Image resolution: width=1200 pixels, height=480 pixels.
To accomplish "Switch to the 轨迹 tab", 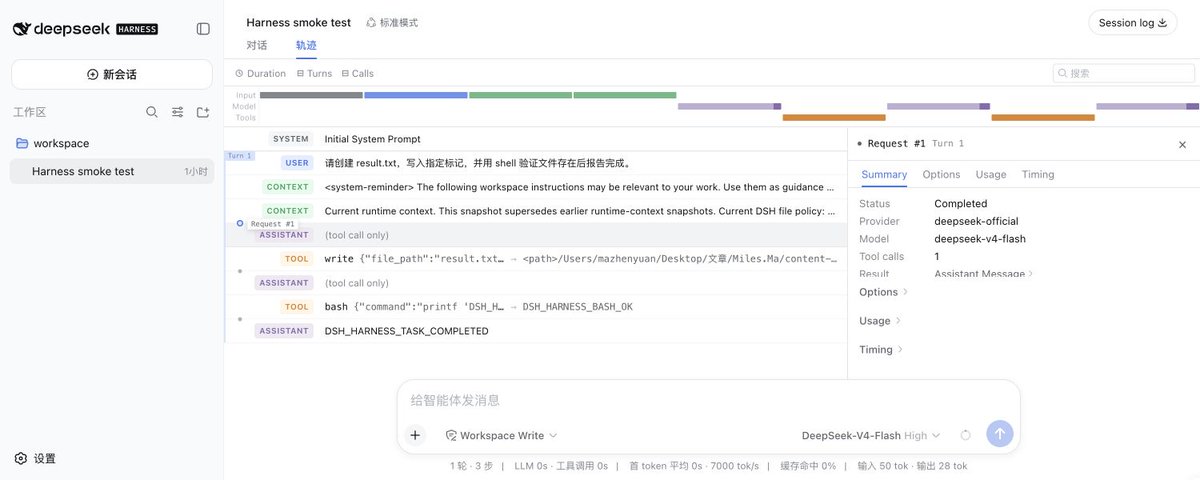I will pos(306,45).
